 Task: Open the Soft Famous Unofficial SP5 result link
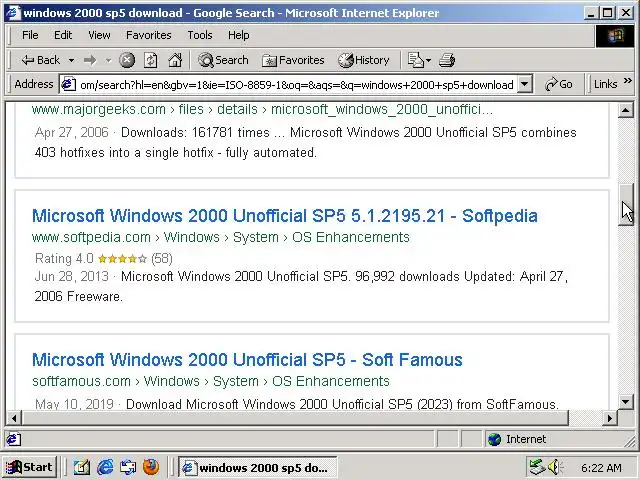(247, 360)
